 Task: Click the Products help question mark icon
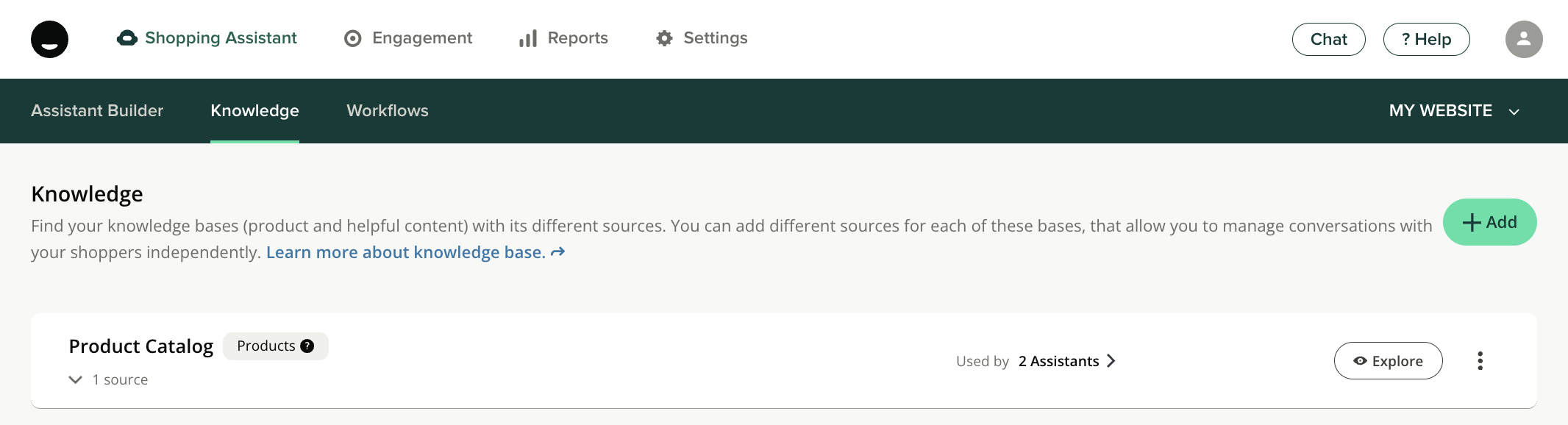click(307, 346)
